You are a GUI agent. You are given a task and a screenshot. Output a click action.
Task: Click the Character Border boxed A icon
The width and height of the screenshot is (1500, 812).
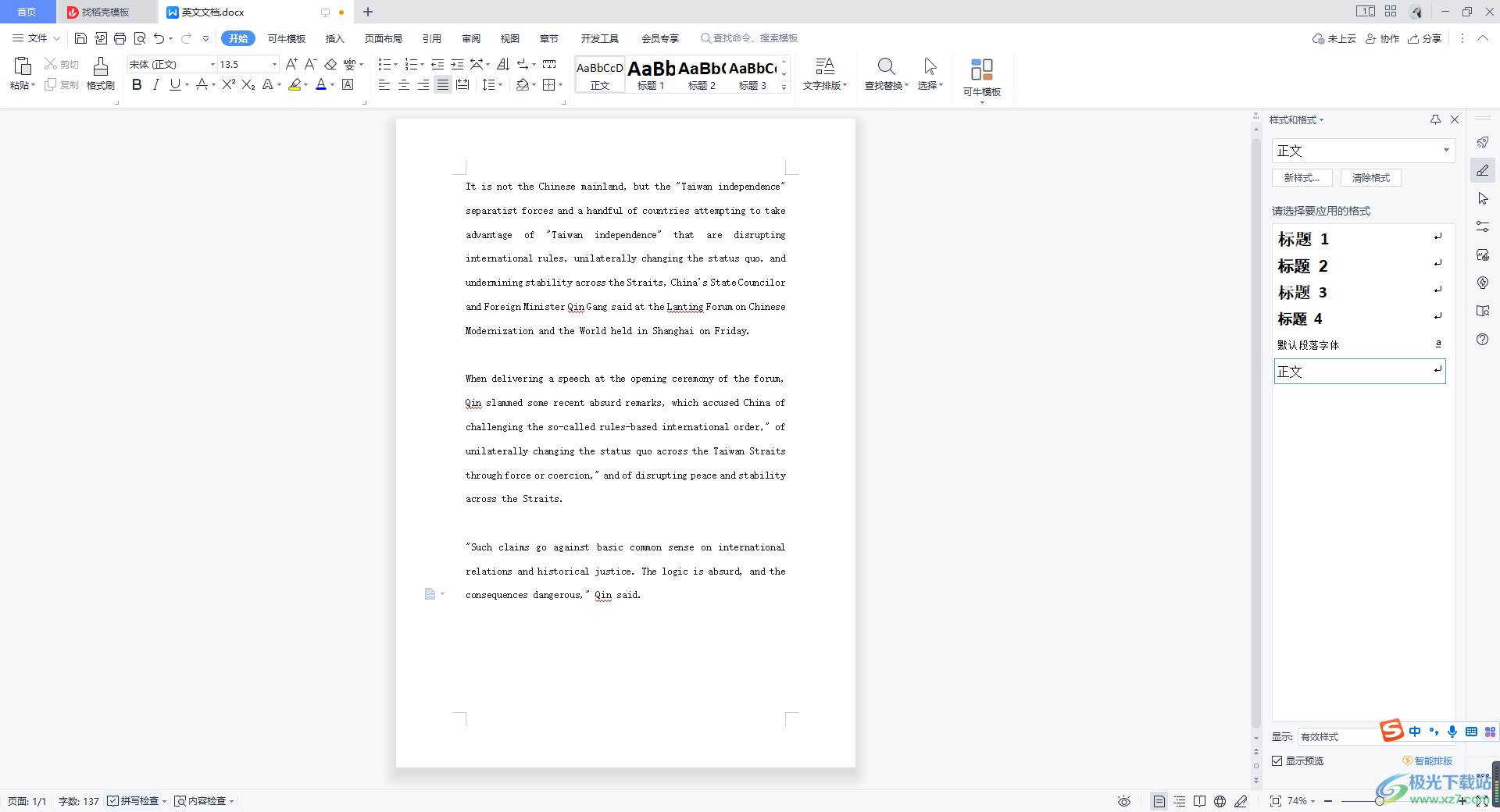(x=348, y=84)
